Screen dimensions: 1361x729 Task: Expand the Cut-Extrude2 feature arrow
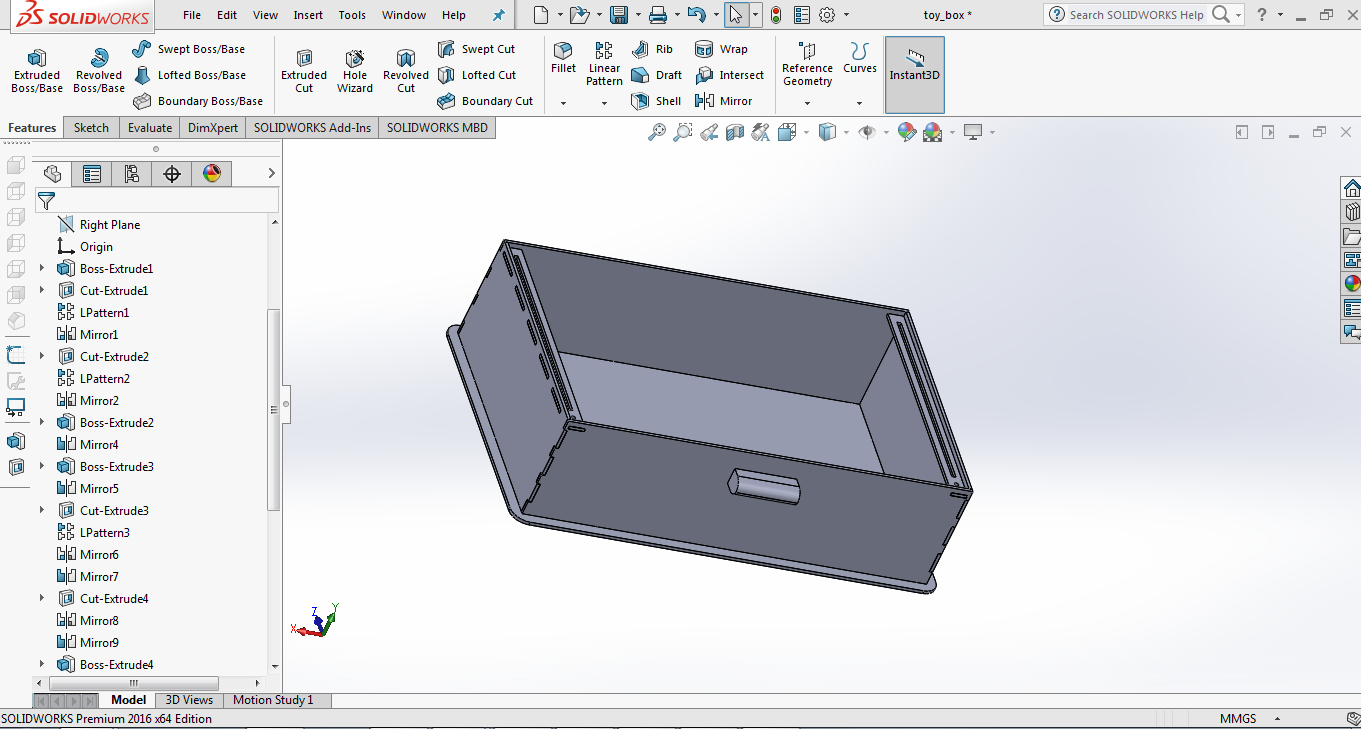point(42,356)
